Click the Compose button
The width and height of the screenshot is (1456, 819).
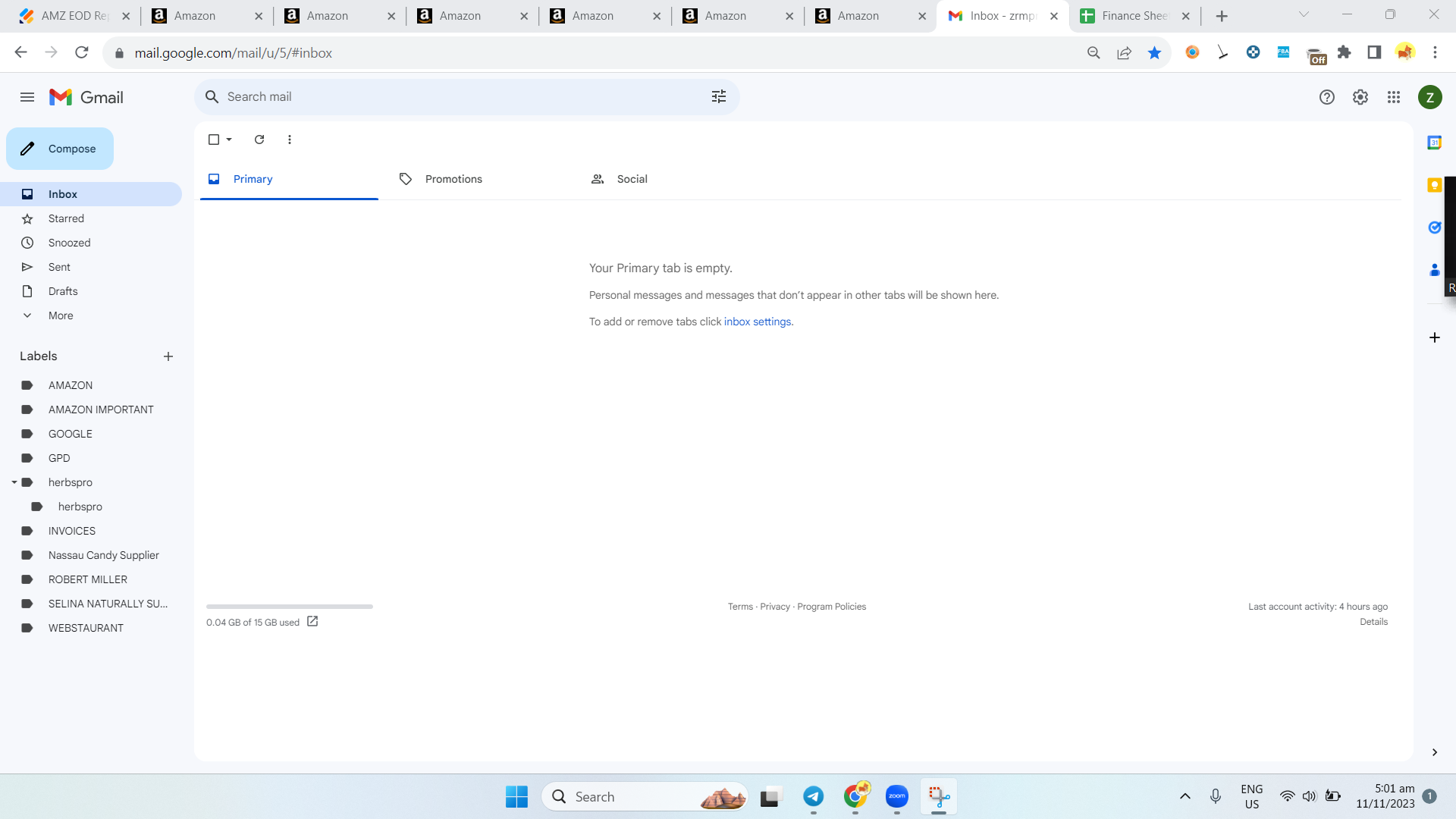tap(60, 149)
